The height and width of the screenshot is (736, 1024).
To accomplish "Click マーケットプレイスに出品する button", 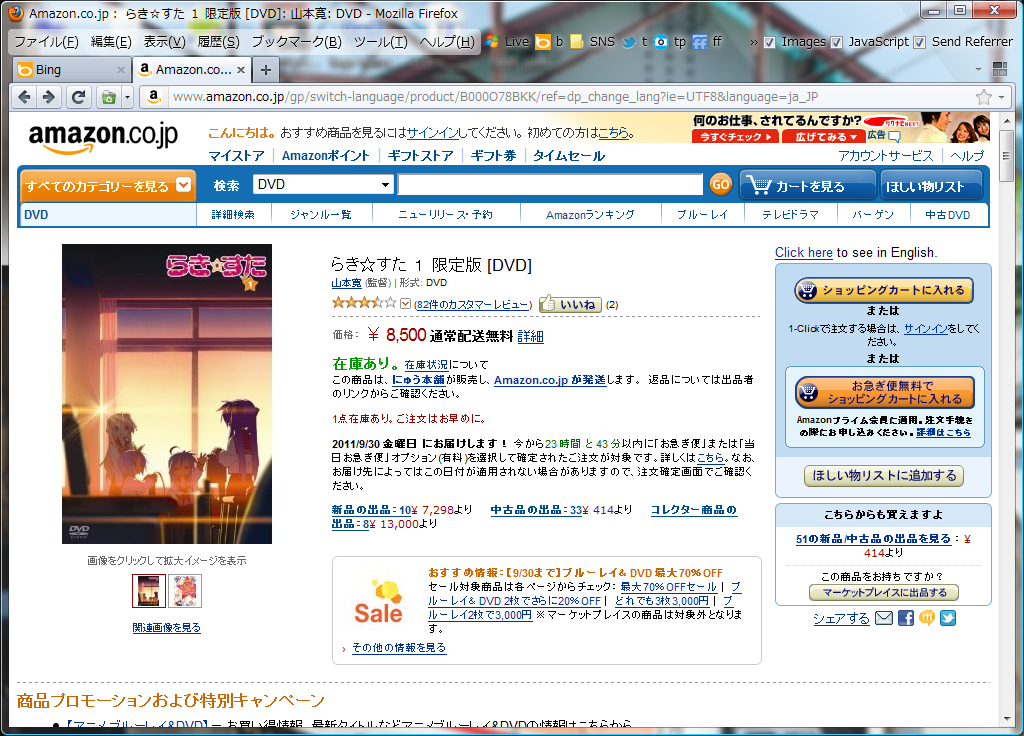I will click(x=884, y=592).
